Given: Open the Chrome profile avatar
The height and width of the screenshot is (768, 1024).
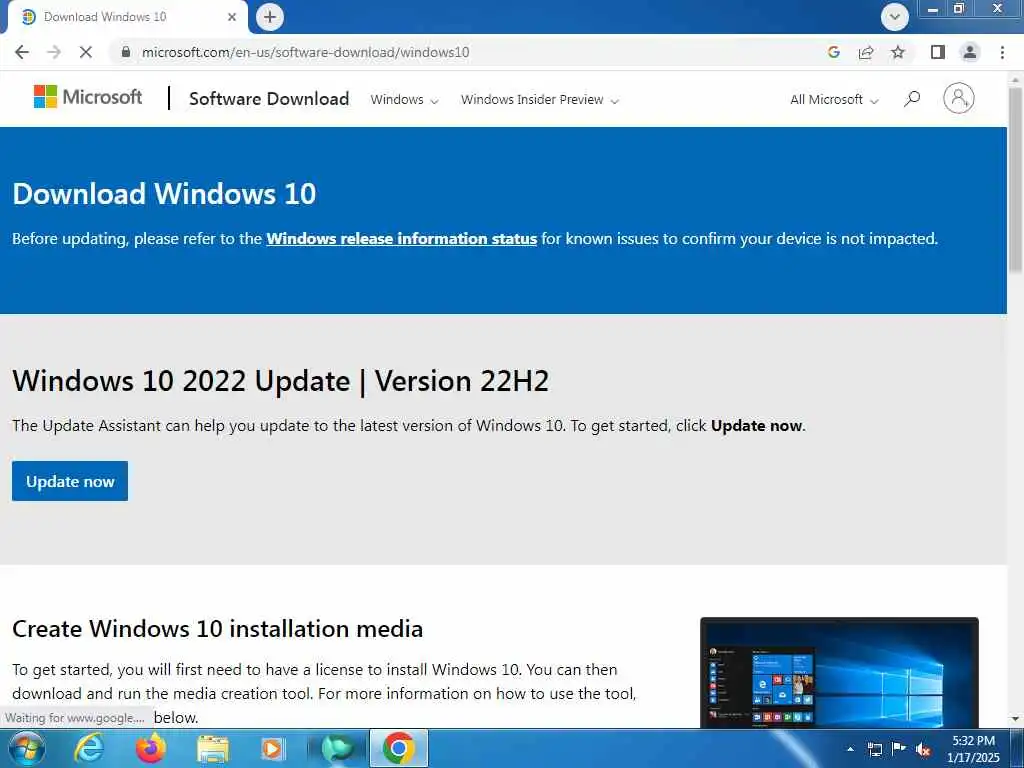Looking at the screenshot, I should (970, 52).
